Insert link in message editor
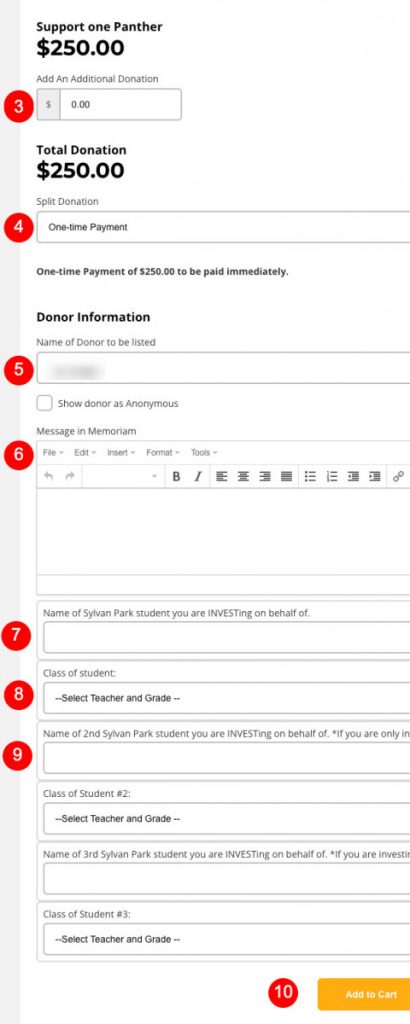The width and height of the screenshot is (410, 1024). (x=398, y=477)
